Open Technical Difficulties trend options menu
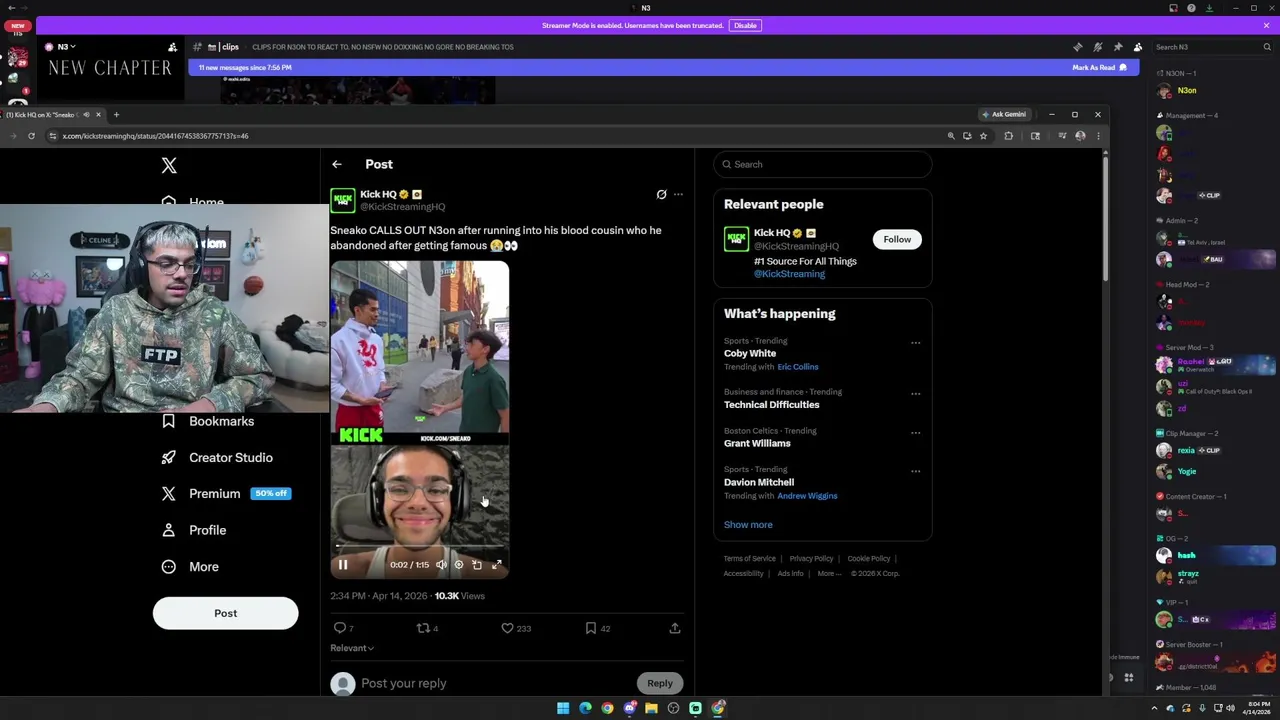 coord(915,394)
